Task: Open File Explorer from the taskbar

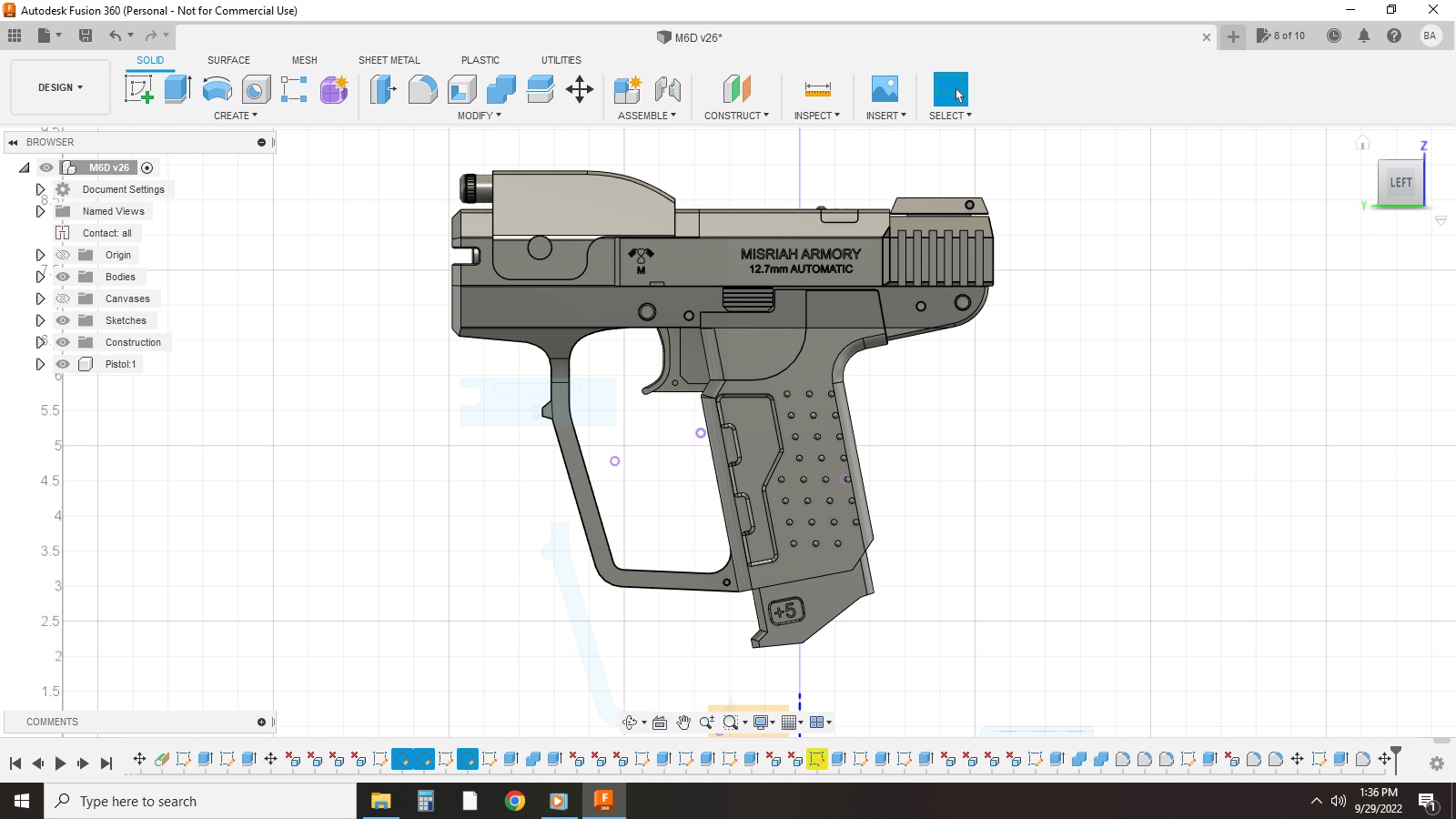Action: click(380, 801)
